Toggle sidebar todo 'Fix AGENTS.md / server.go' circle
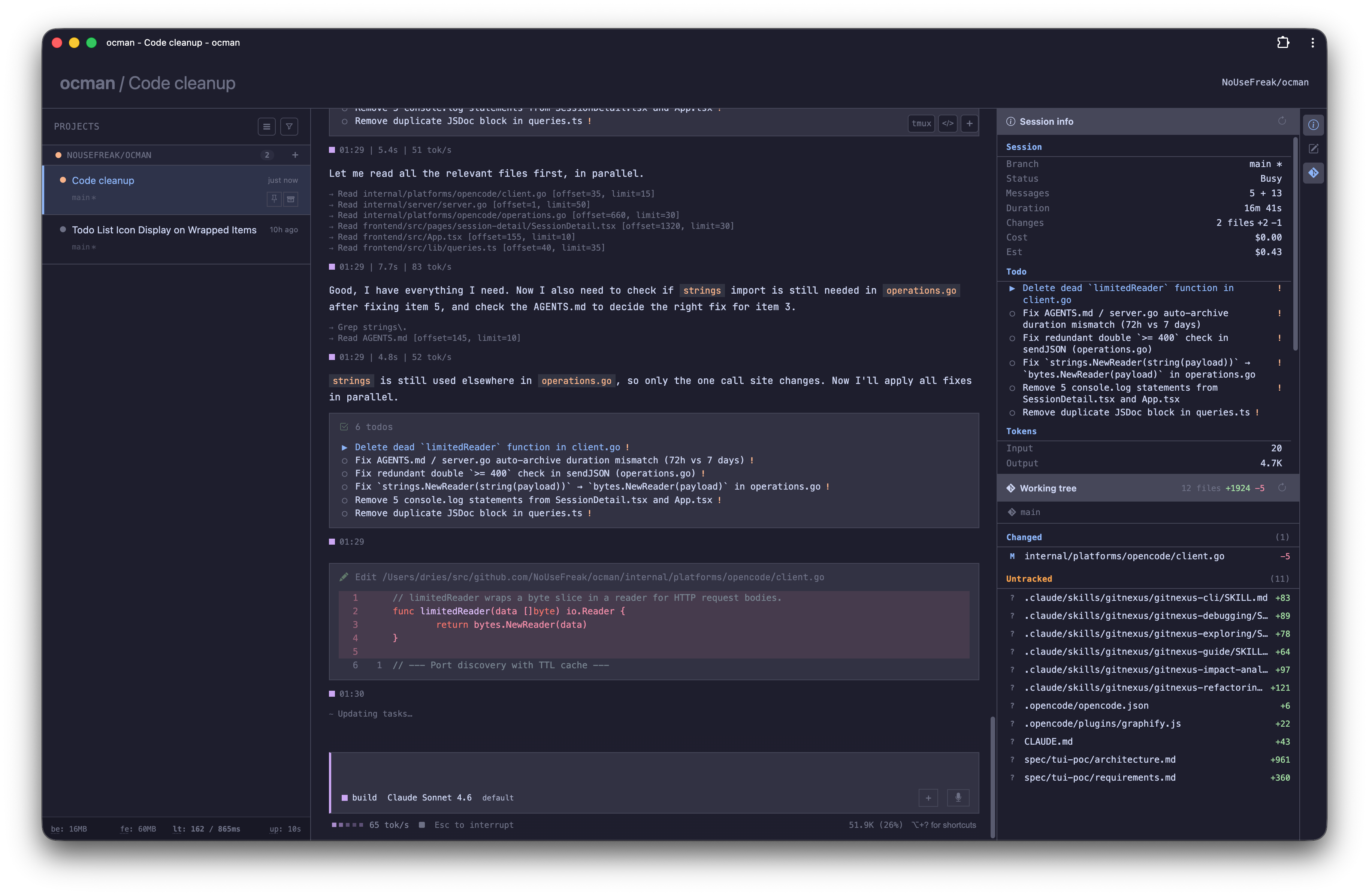 pyautogui.click(x=1012, y=314)
